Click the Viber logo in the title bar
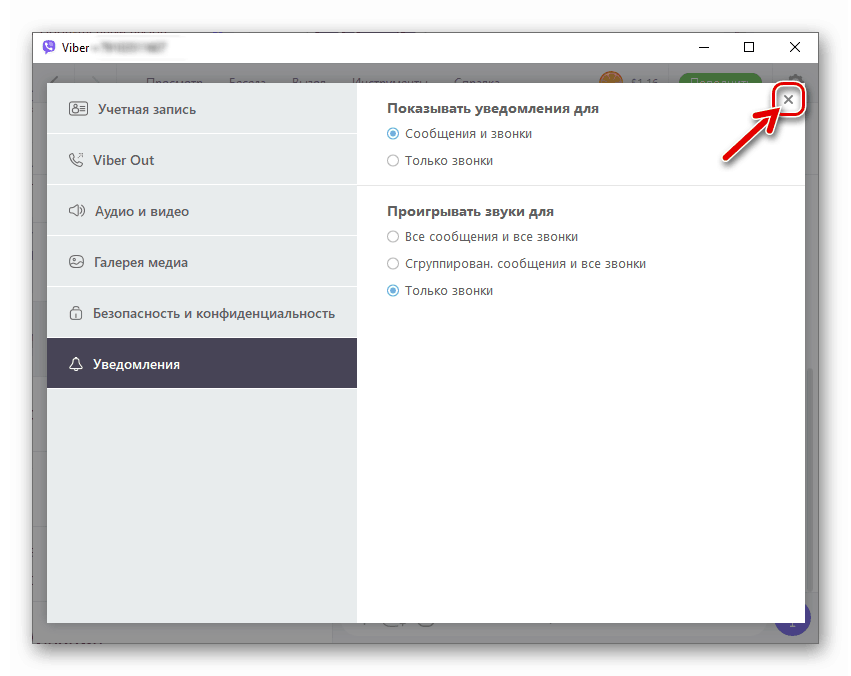851x676 pixels. [47, 47]
